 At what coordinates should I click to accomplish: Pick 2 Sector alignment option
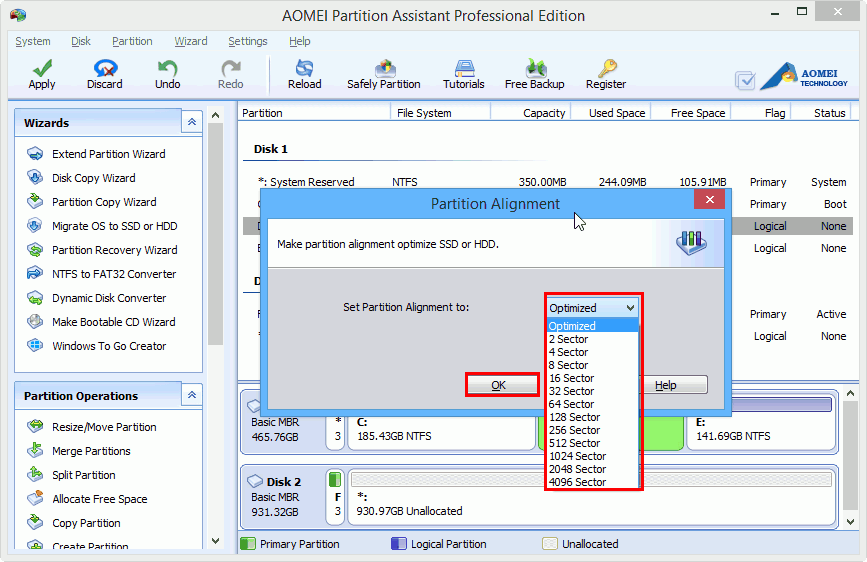pyautogui.click(x=592, y=339)
